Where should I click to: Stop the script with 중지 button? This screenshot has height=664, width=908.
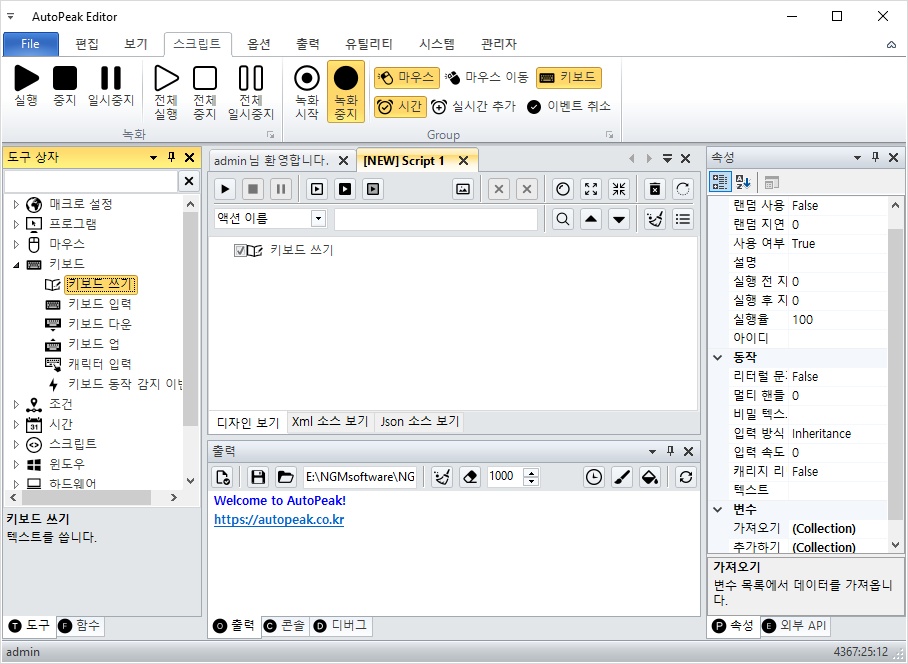coord(65,86)
